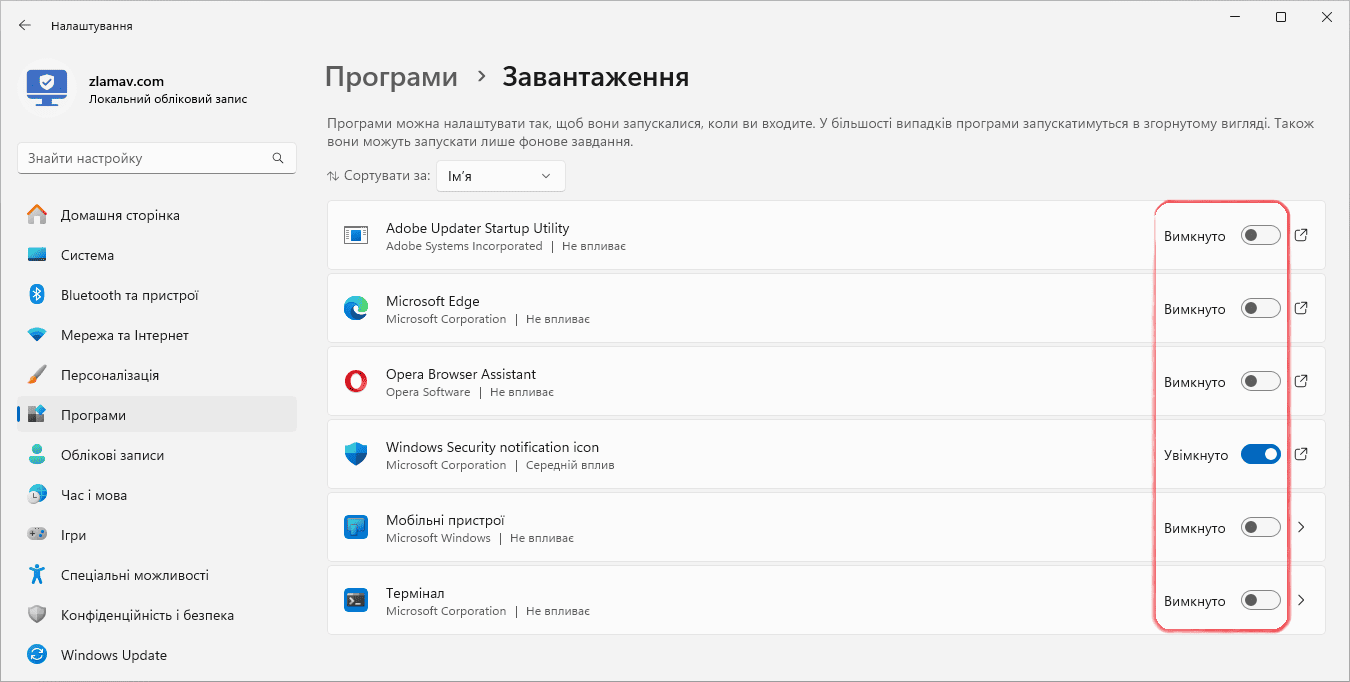Screen dimensions: 1350x682
Task: Click the Середній вплив impact label
Action: click(570, 465)
